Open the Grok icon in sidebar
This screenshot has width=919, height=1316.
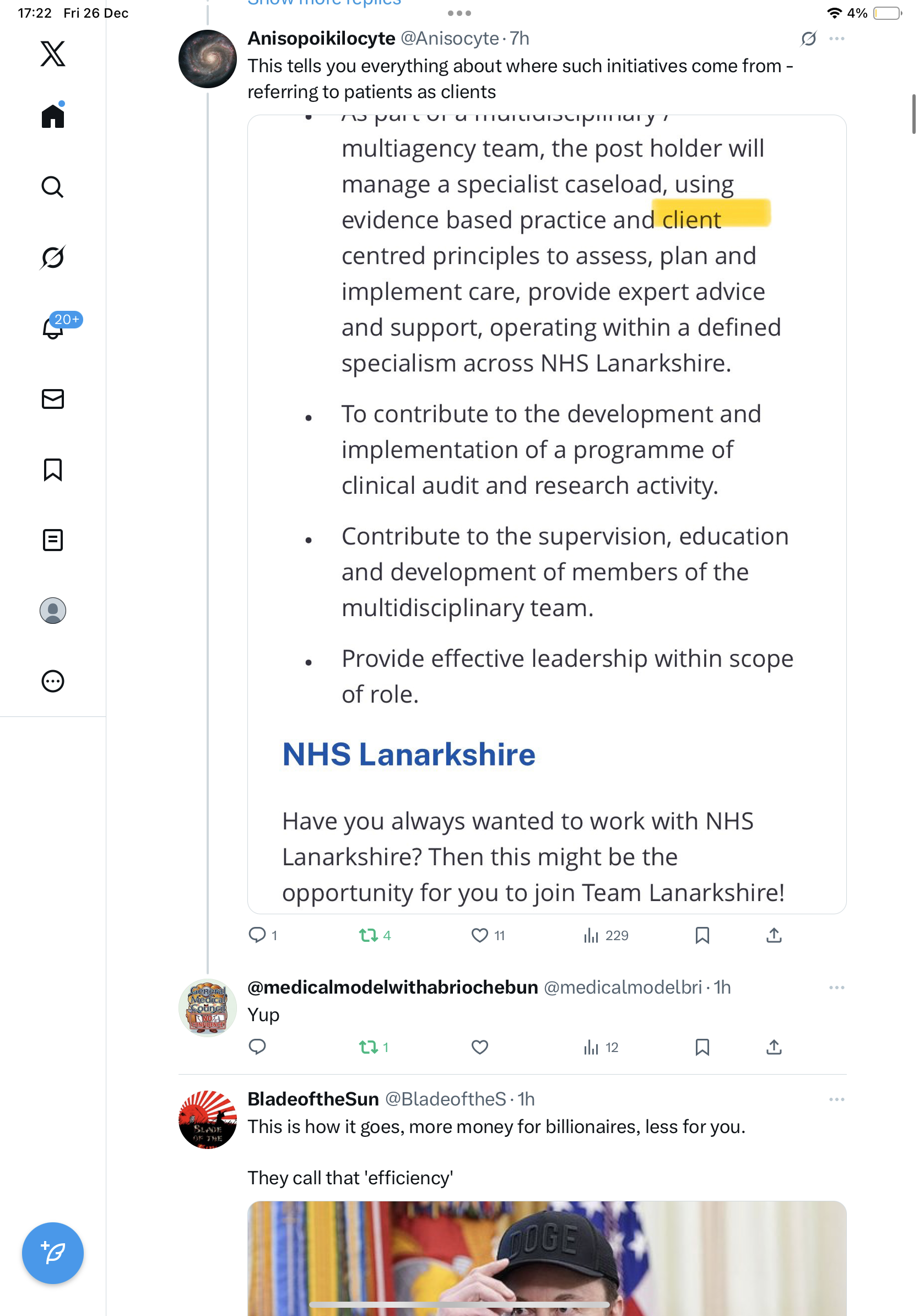(53, 257)
